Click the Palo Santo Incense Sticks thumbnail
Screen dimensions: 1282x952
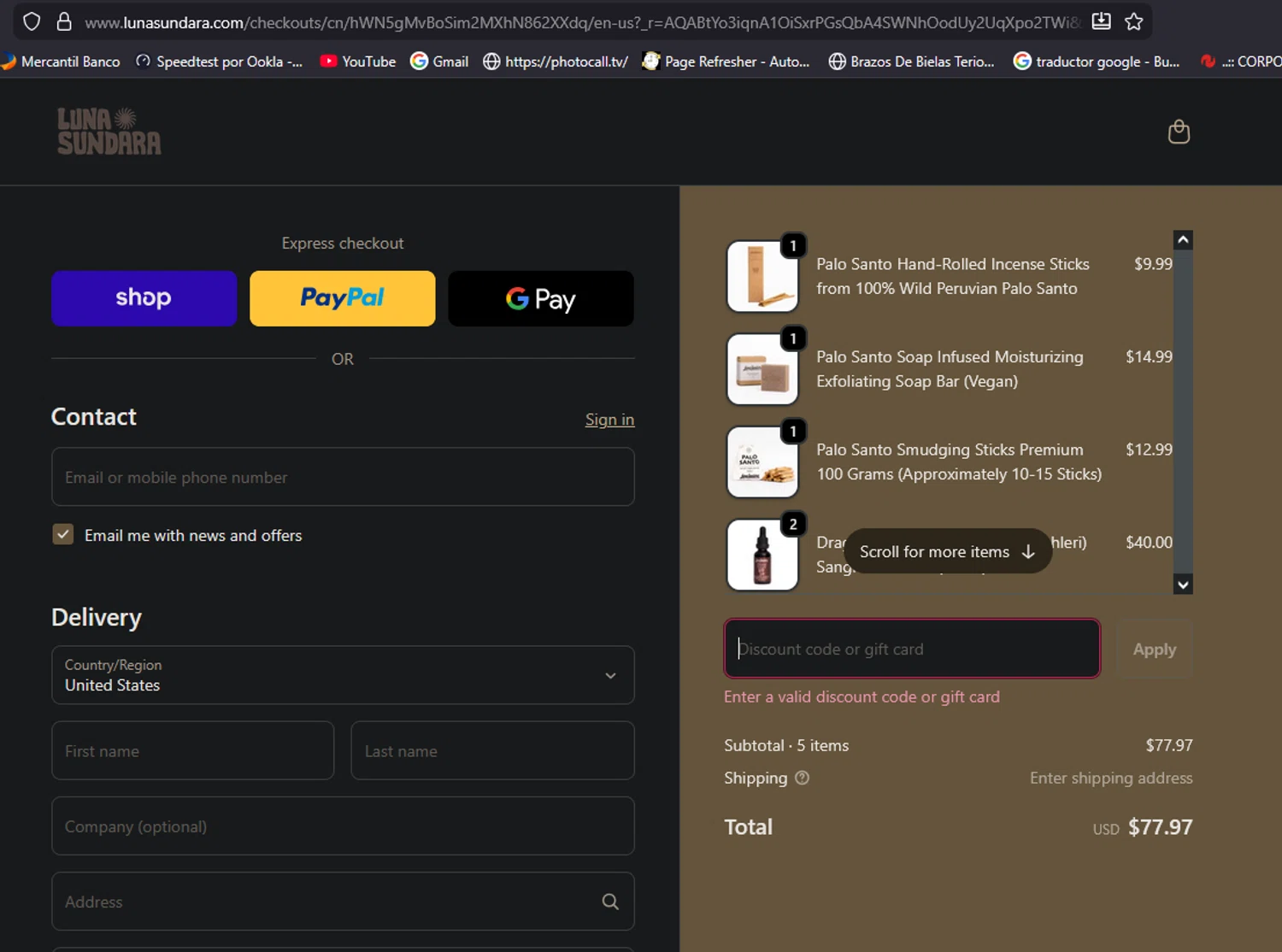762,276
